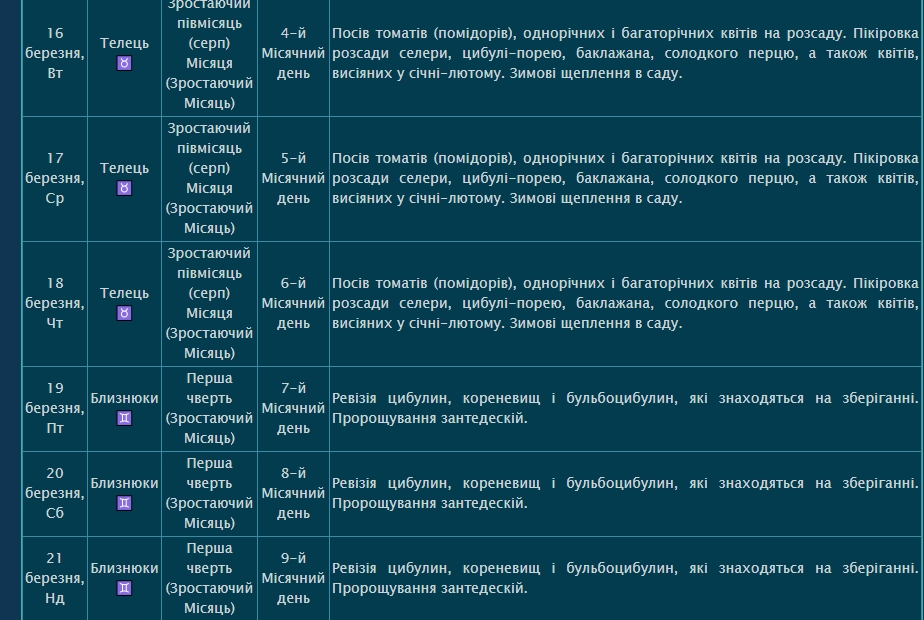Select the date cell '20 березня, Сб'
The width and height of the screenshot is (924, 620).
[55, 493]
